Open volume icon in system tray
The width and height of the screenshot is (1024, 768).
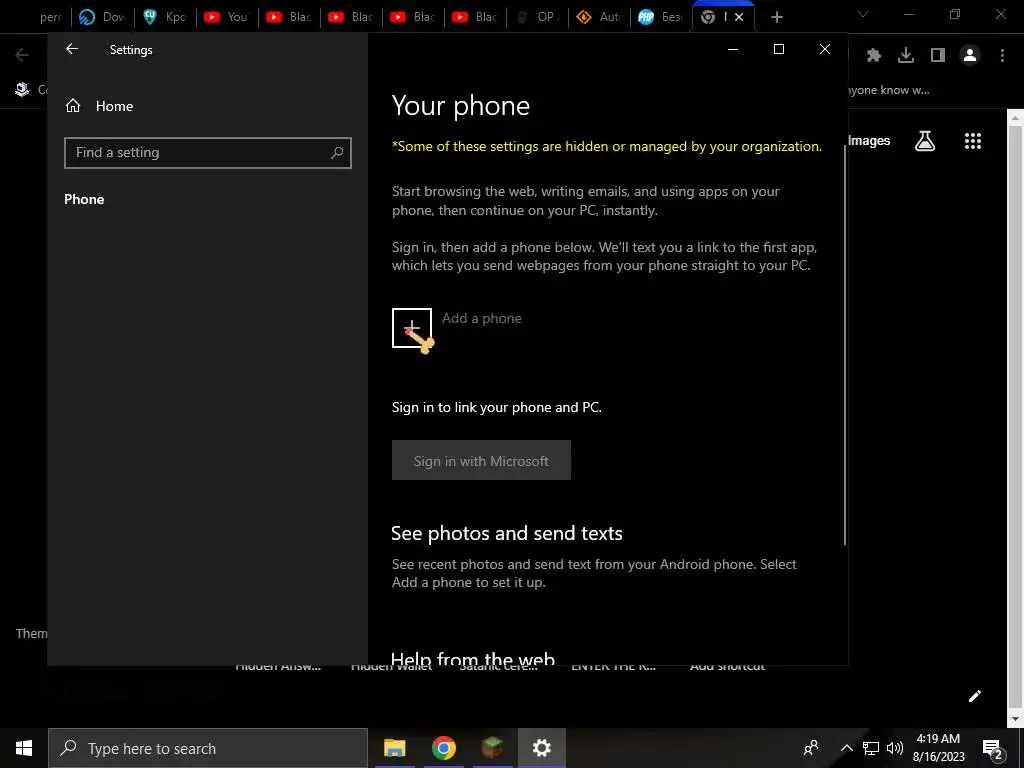(895, 748)
